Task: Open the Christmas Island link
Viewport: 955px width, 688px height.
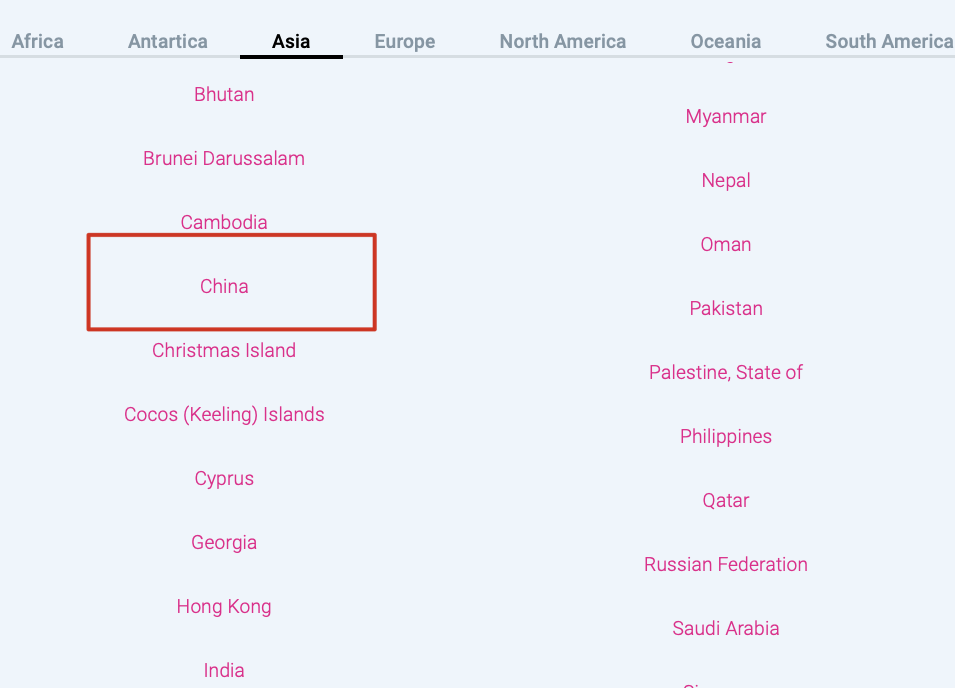Action: coord(224,350)
